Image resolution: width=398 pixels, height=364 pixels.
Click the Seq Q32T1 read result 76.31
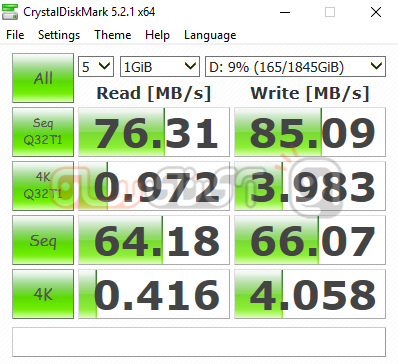[154, 132]
